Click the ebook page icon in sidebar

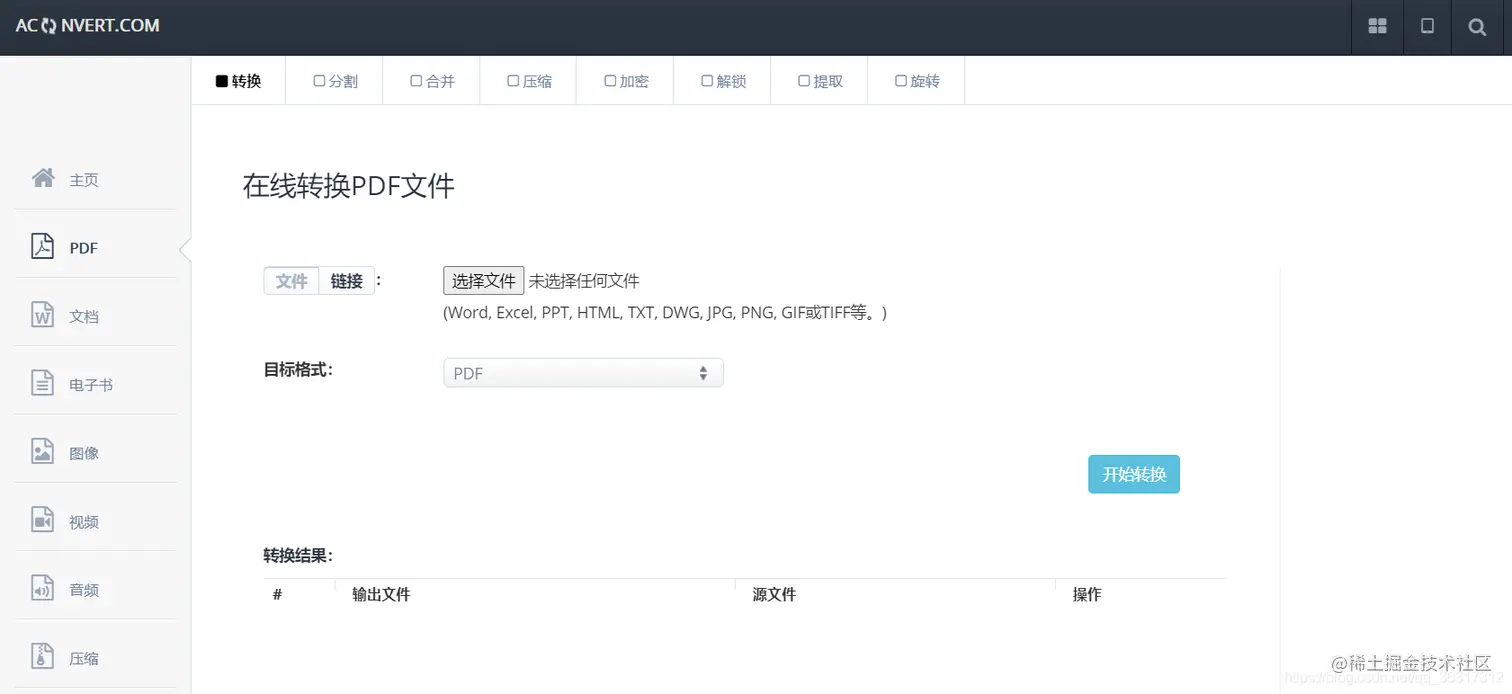coord(42,383)
